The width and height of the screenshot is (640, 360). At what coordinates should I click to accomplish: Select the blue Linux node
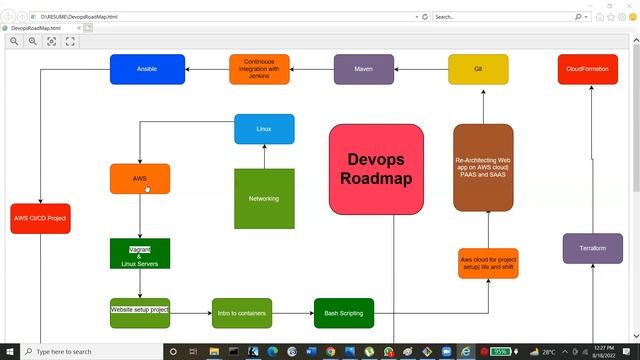(264, 129)
